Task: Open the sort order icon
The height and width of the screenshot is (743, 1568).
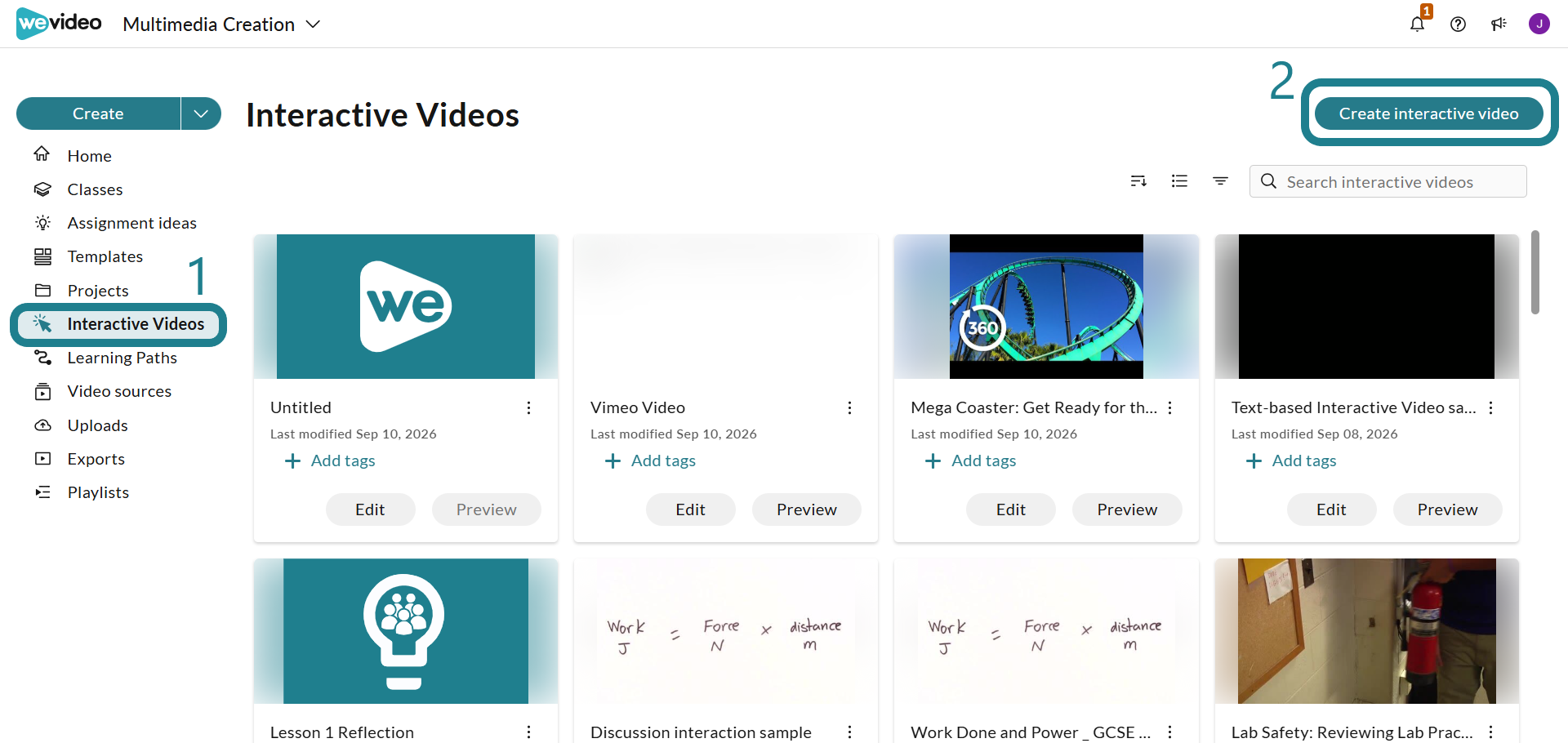Action: click(1138, 181)
